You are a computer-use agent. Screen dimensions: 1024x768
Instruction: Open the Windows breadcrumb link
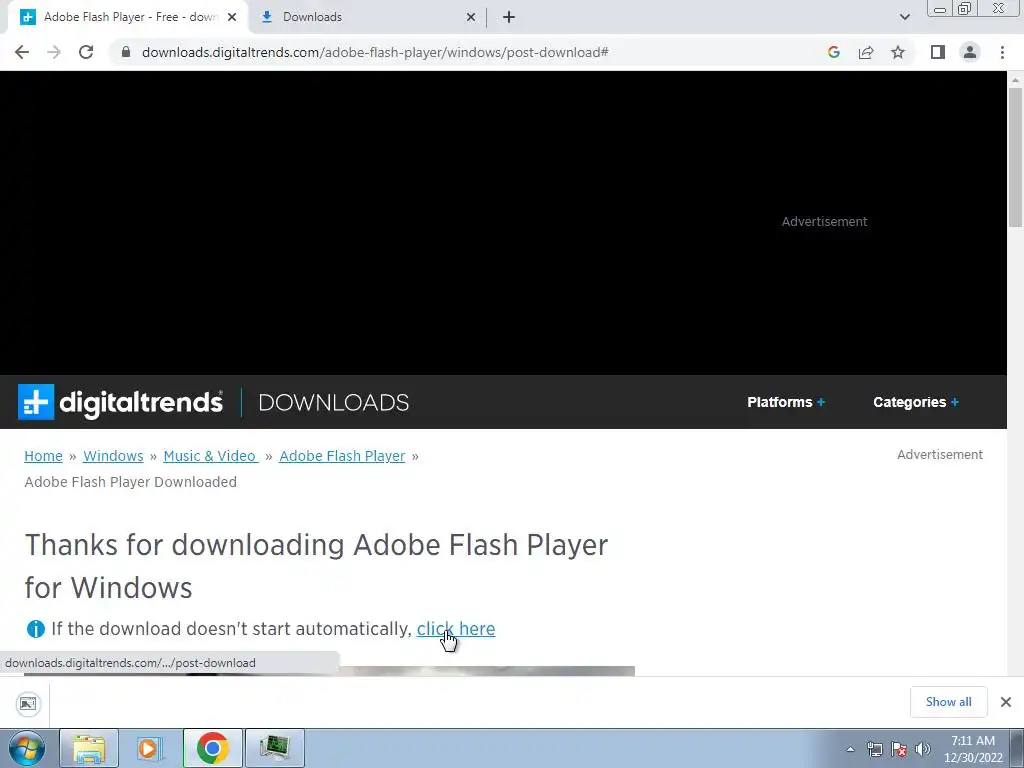click(113, 456)
